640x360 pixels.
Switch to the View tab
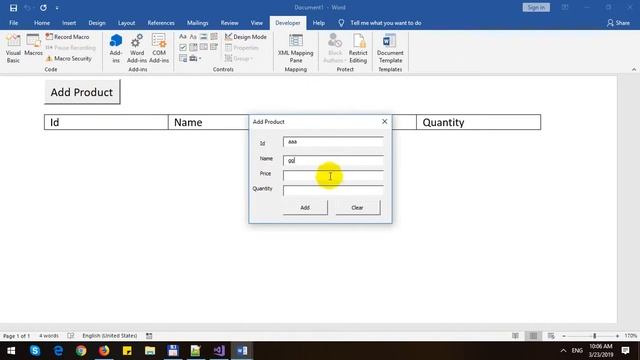[256, 23]
